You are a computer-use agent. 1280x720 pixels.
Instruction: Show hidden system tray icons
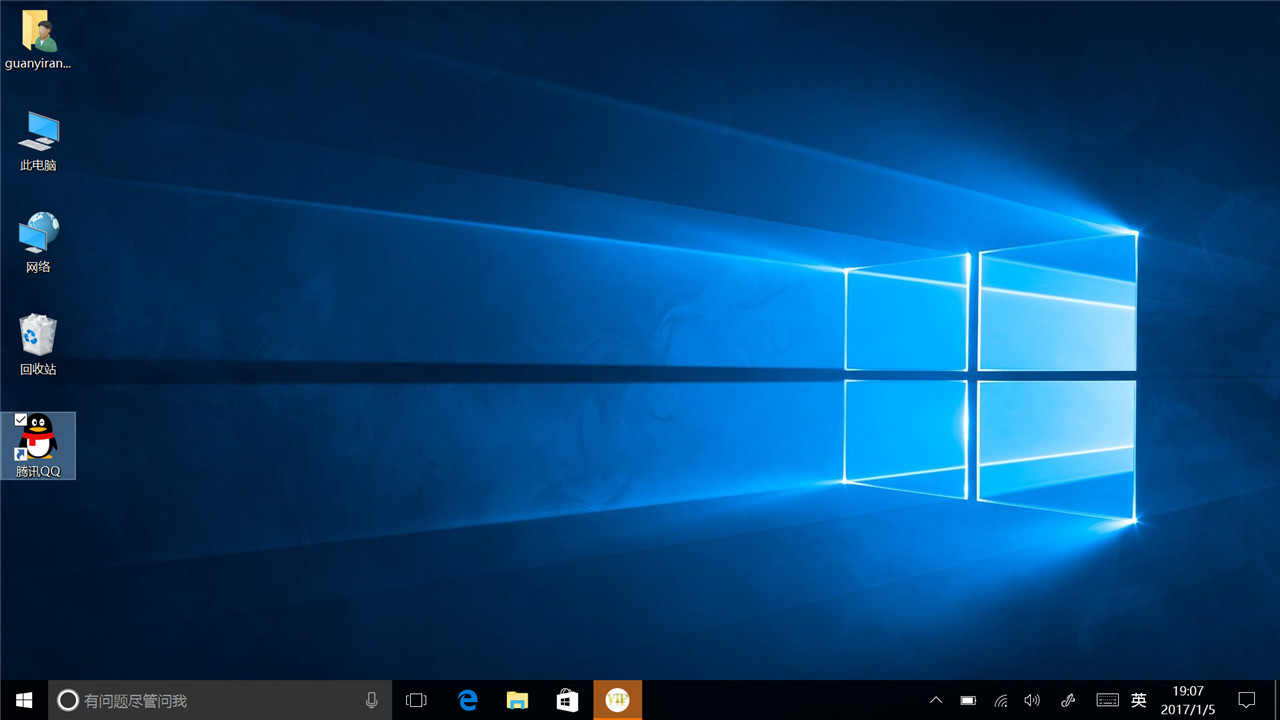[936, 700]
